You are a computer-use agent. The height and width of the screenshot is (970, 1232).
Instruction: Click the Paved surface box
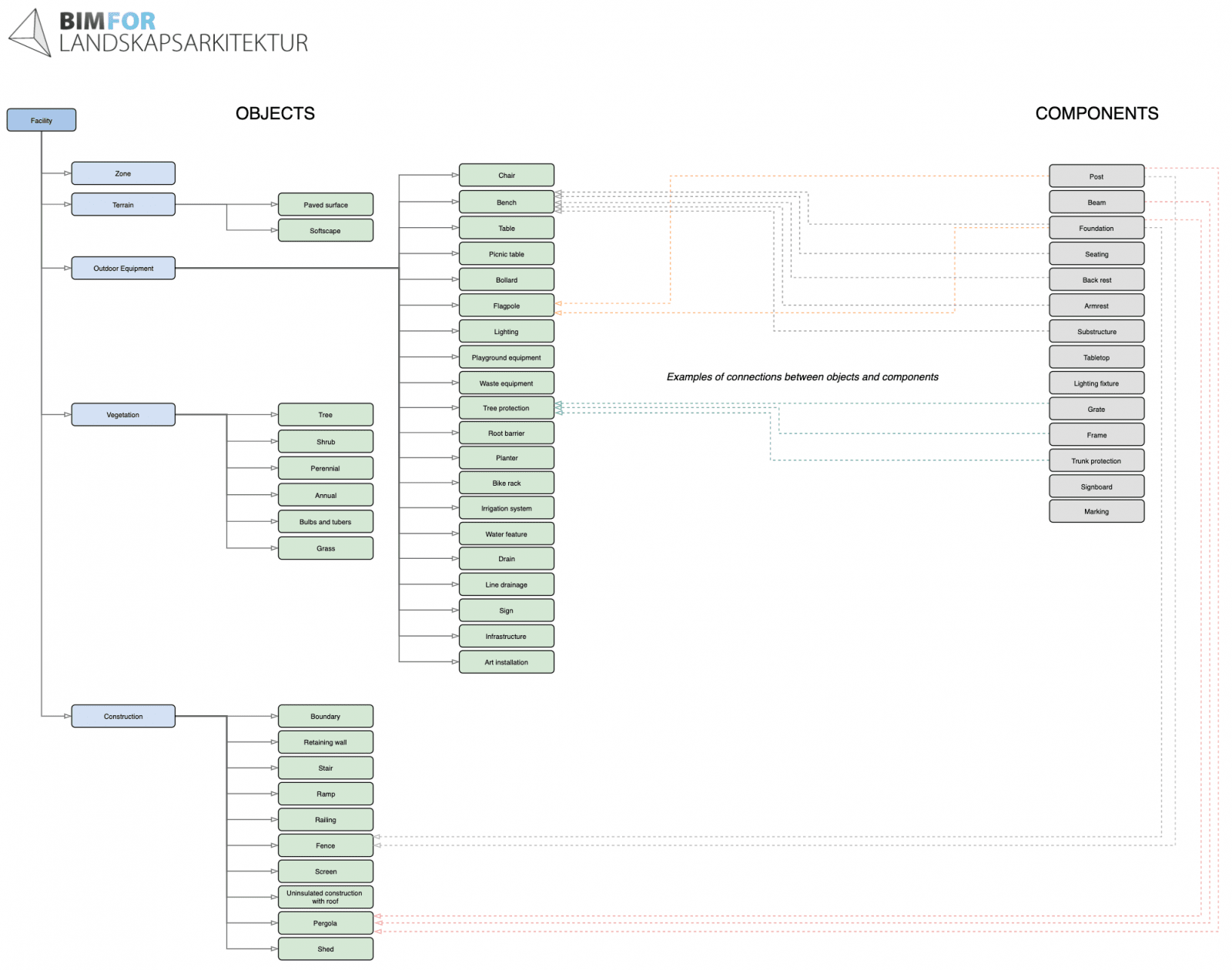click(x=326, y=205)
